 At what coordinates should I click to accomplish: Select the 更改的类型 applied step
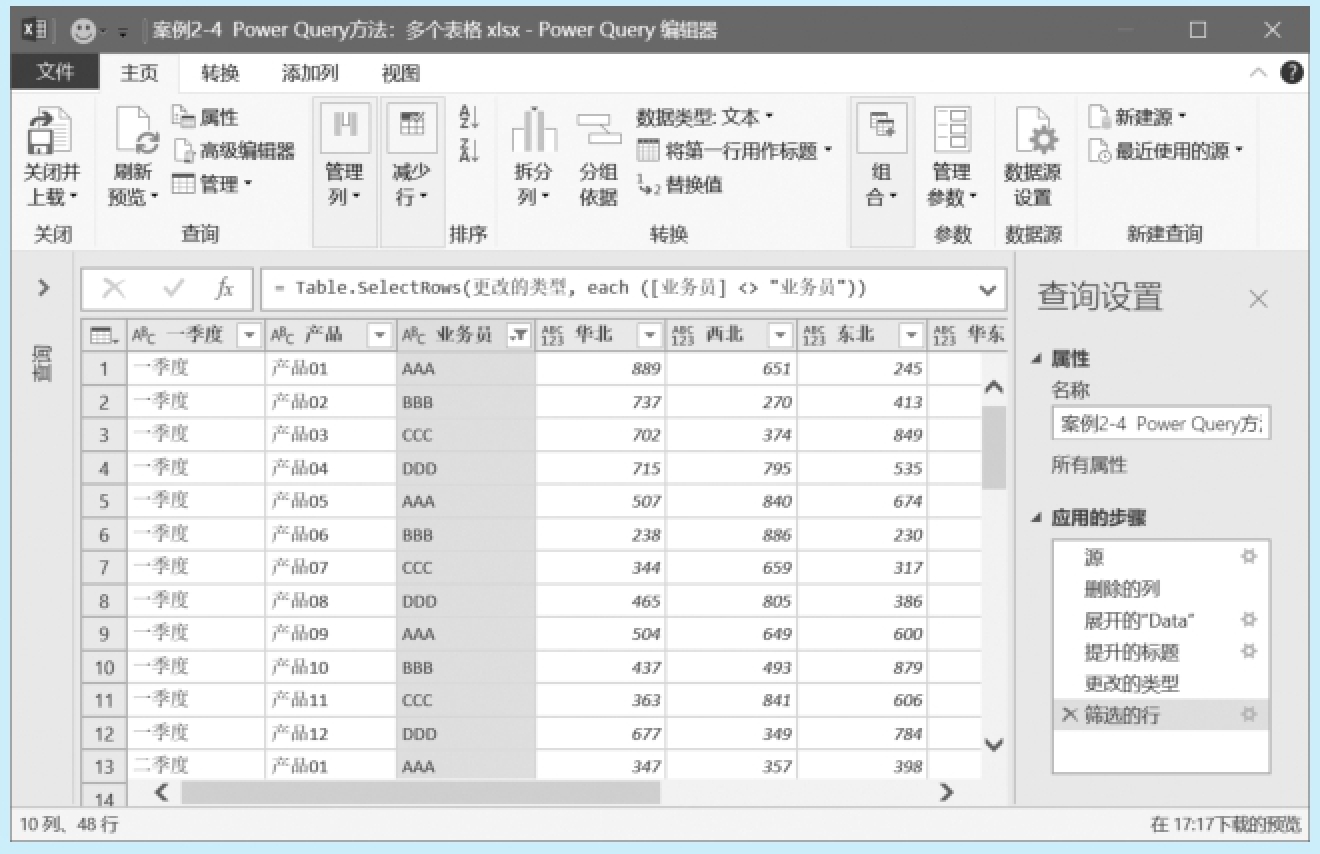[1132, 684]
